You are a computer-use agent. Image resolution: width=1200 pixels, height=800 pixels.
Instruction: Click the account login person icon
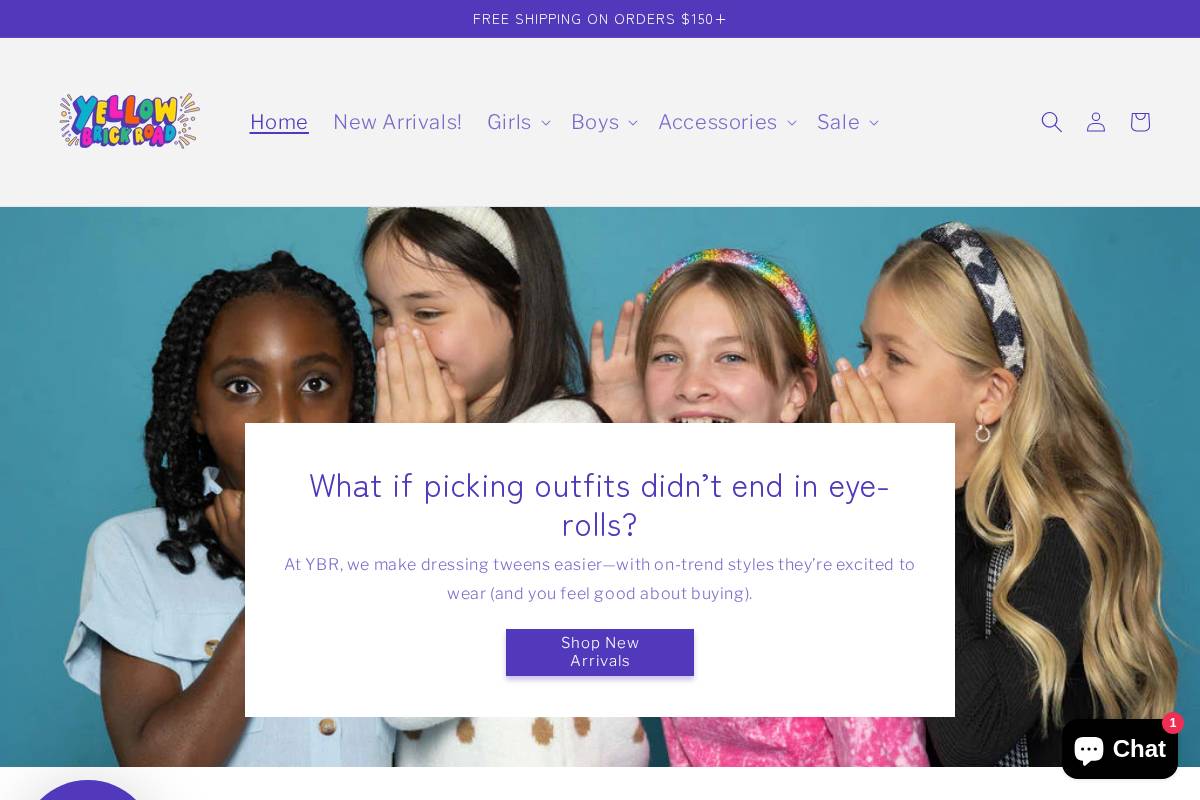[1096, 122]
